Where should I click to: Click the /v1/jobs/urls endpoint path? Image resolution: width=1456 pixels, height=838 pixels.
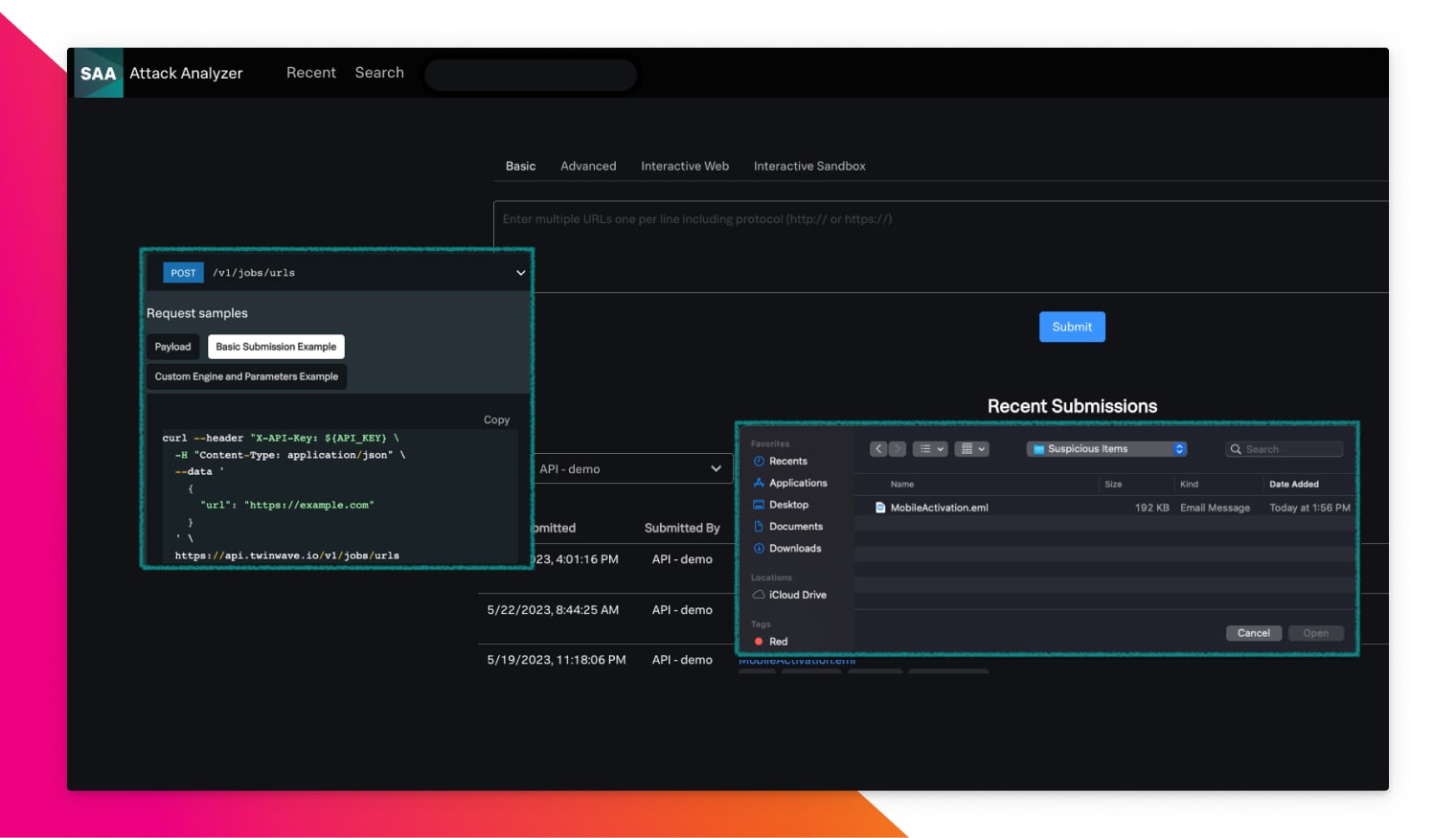click(254, 273)
